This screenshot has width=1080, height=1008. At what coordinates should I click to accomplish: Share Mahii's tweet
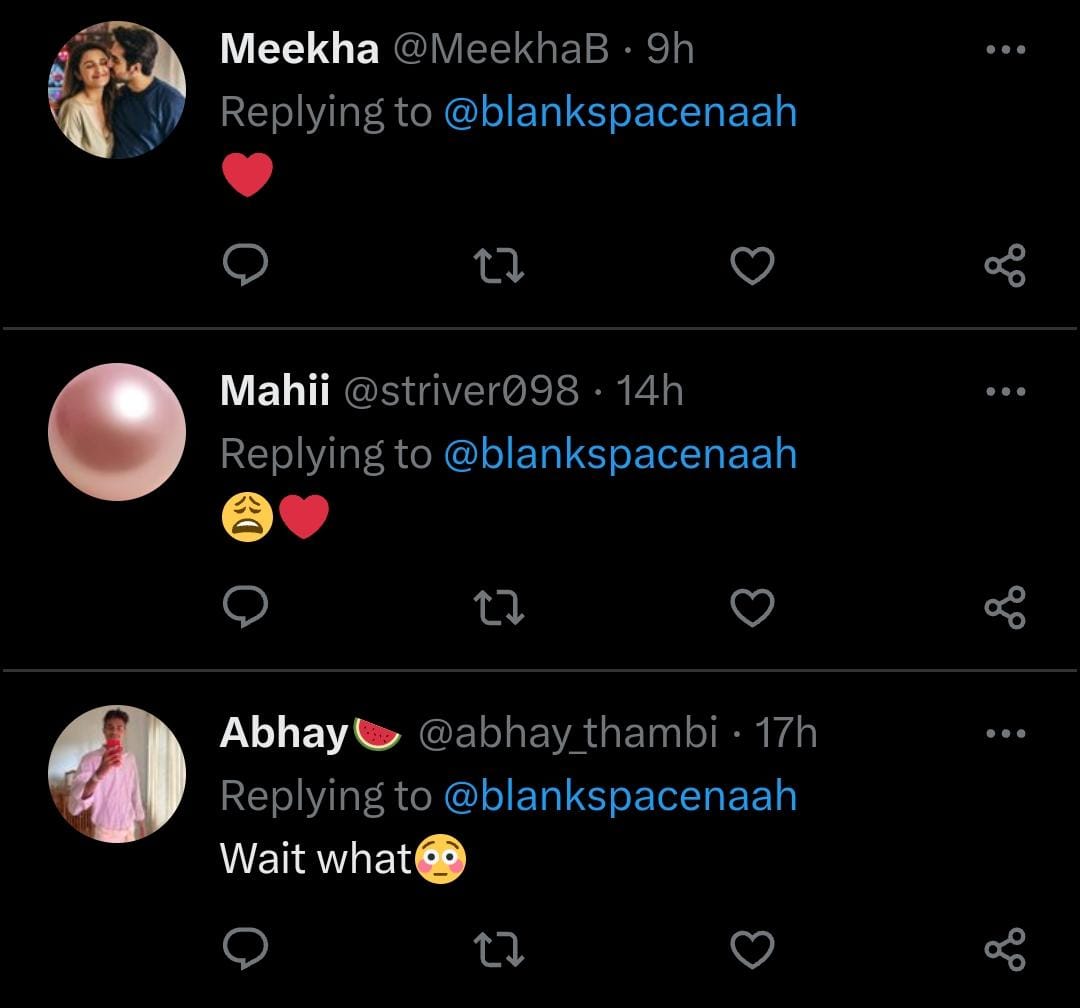[1005, 607]
